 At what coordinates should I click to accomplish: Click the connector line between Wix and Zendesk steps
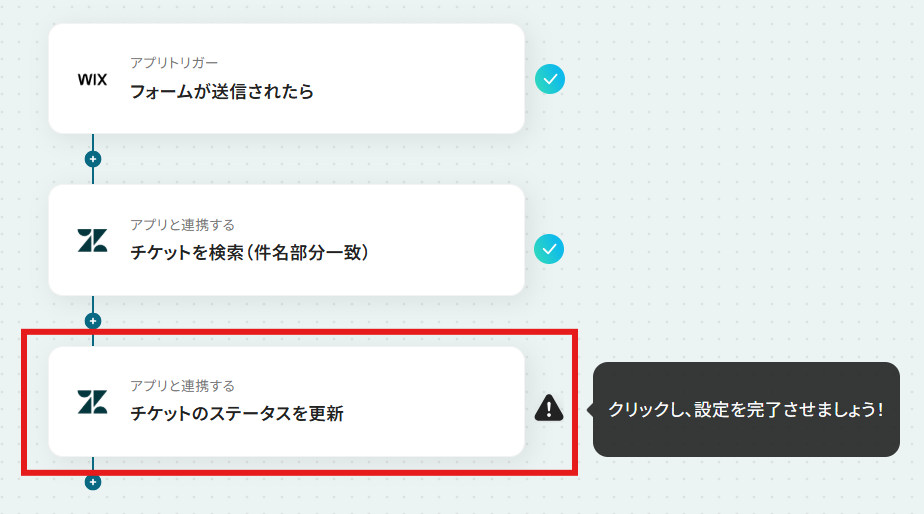[93, 142]
